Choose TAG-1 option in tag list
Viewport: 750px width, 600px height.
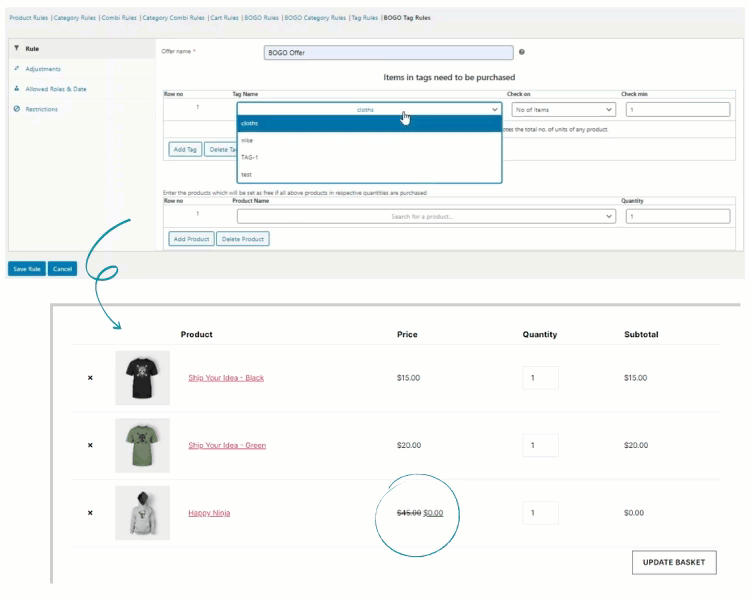(x=369, y=157)
